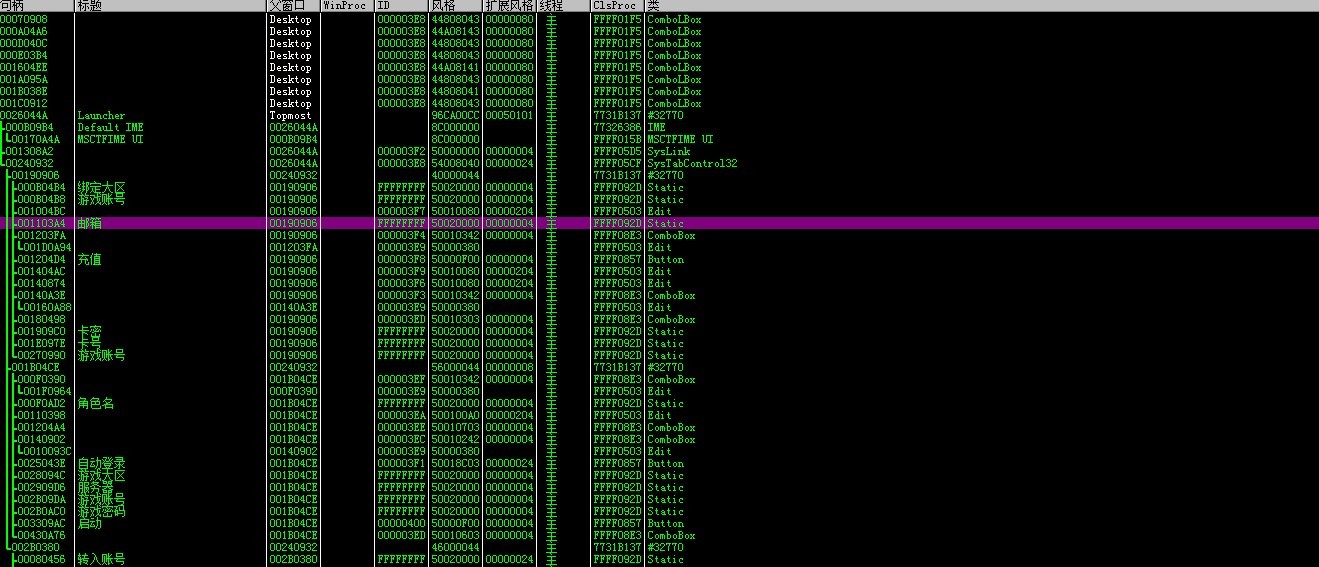Click the 标题 column header
Image resolution: width=1319 pixels, height=567 pixels.
(170, 6)
